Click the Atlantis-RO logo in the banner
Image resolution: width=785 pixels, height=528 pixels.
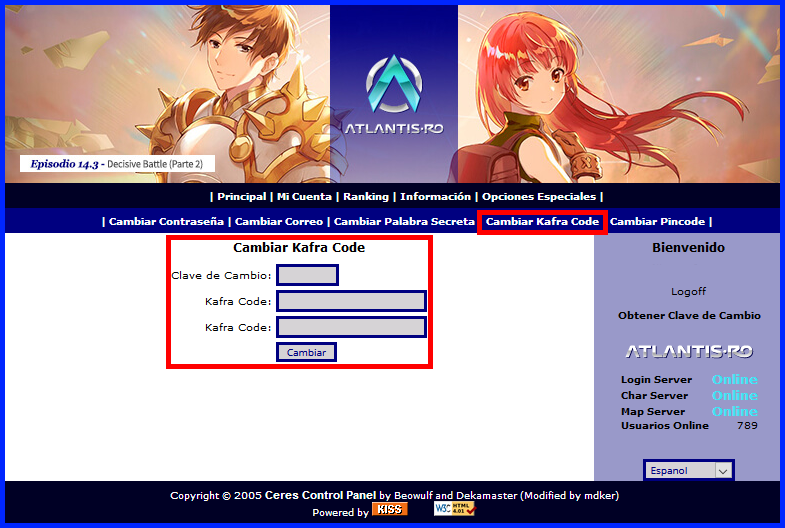tap(394, 95)
